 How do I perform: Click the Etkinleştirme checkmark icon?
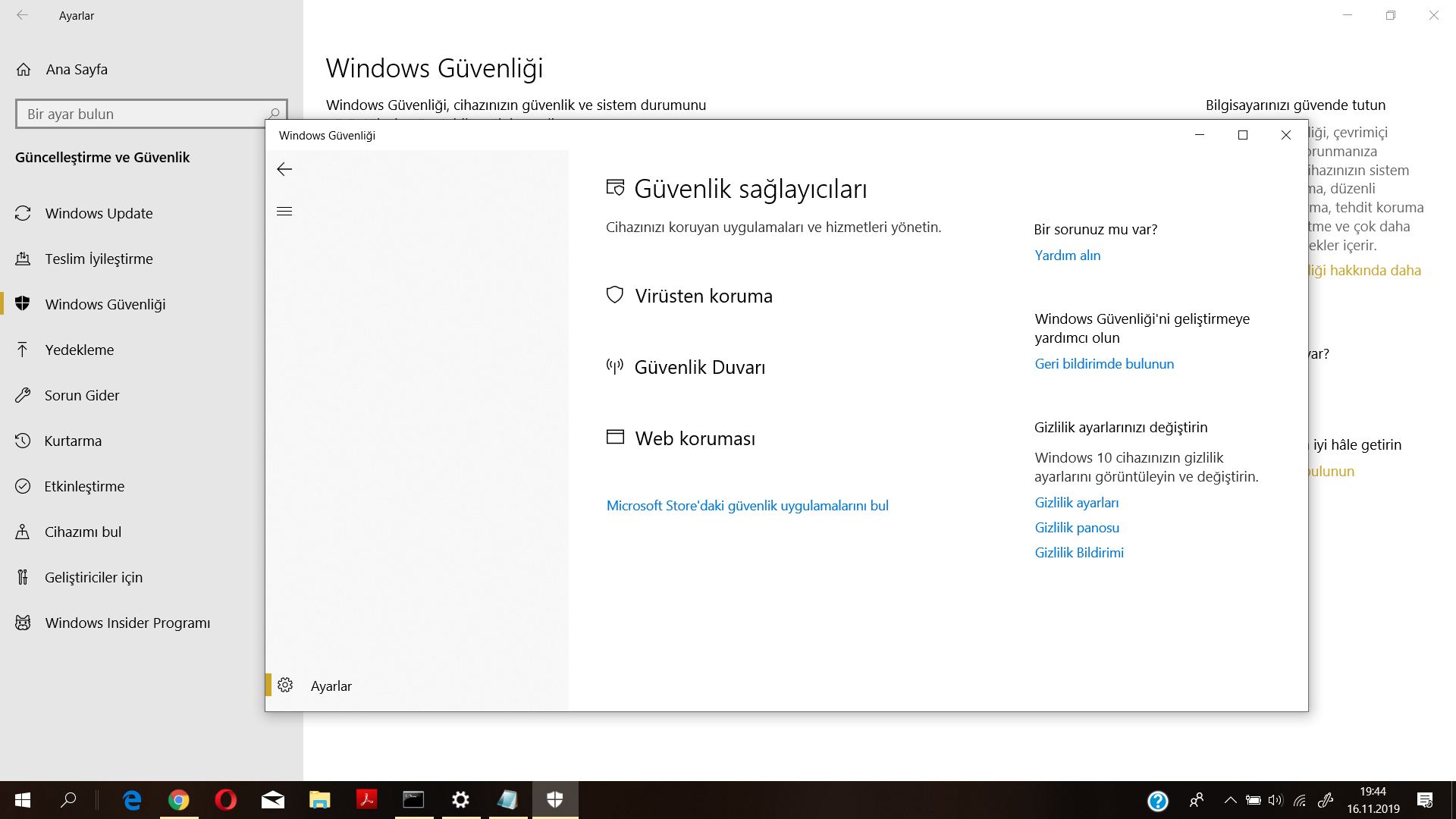23,486
